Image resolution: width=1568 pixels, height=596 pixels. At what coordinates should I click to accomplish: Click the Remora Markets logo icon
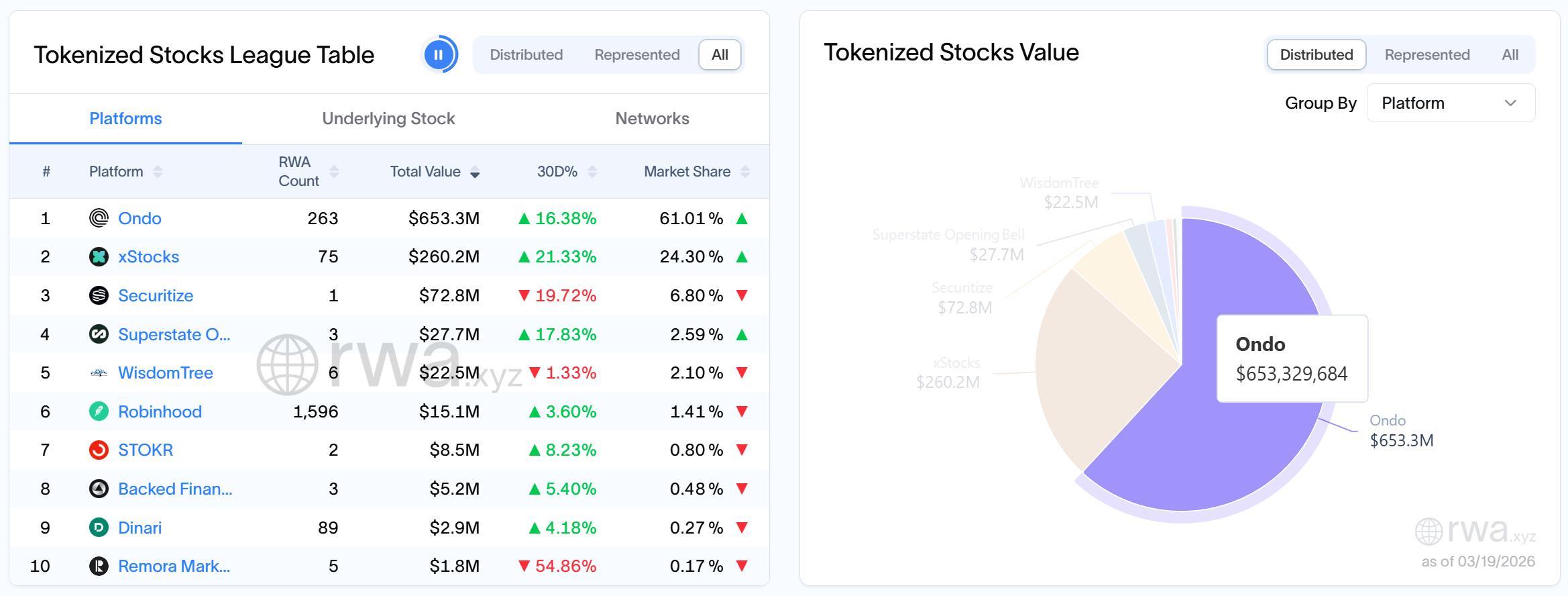tap(99, 566)
